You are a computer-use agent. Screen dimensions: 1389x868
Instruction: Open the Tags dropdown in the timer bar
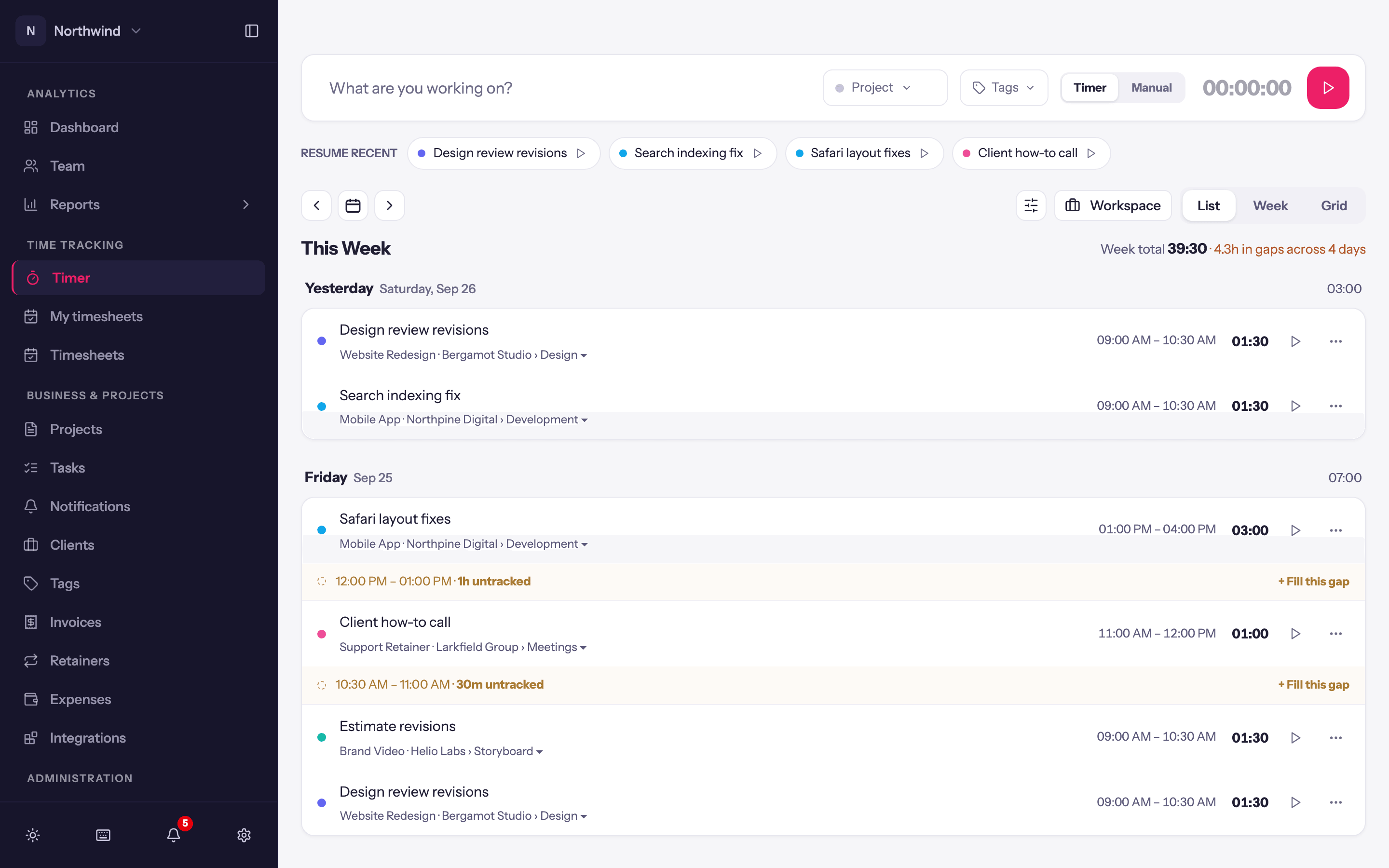pyautogui.click(x=1004, y=88)
